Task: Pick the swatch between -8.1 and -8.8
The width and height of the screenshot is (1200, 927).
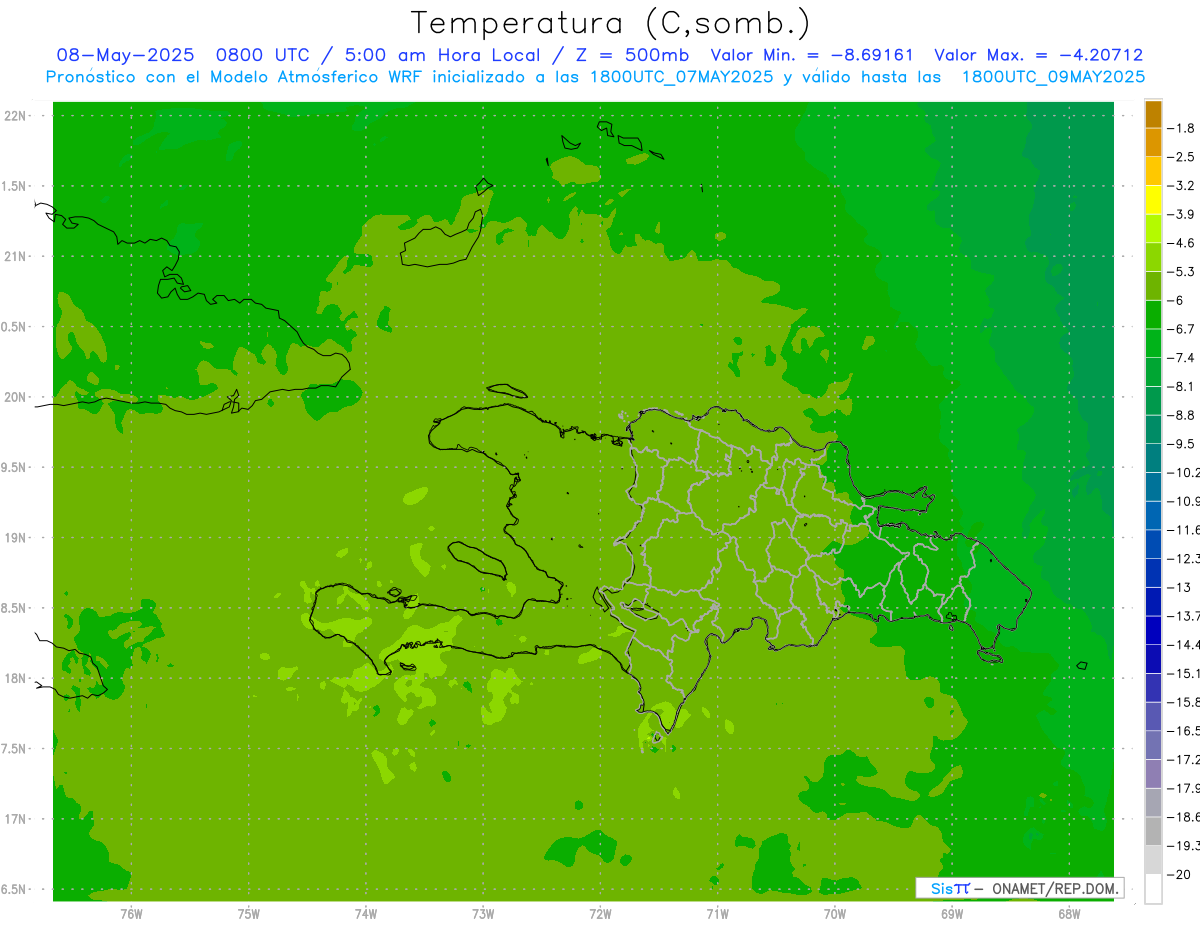Action: (x=1153, y=400)
